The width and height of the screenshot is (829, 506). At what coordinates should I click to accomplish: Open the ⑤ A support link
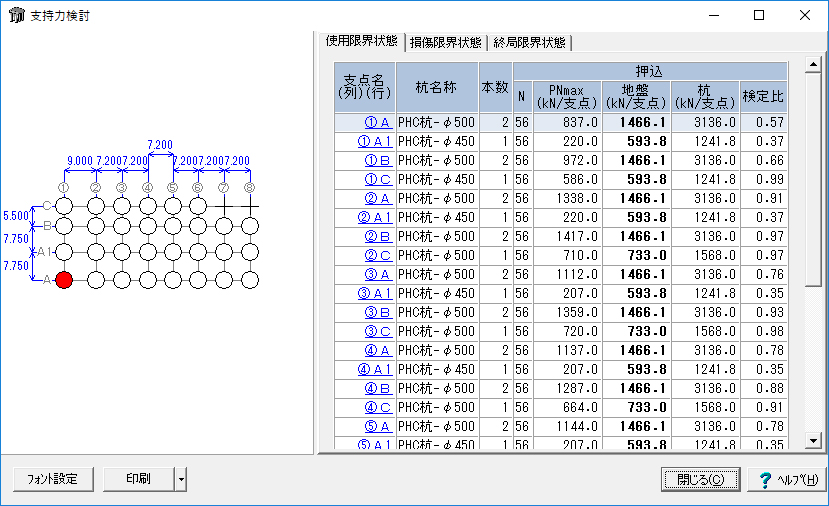[378, 427]
